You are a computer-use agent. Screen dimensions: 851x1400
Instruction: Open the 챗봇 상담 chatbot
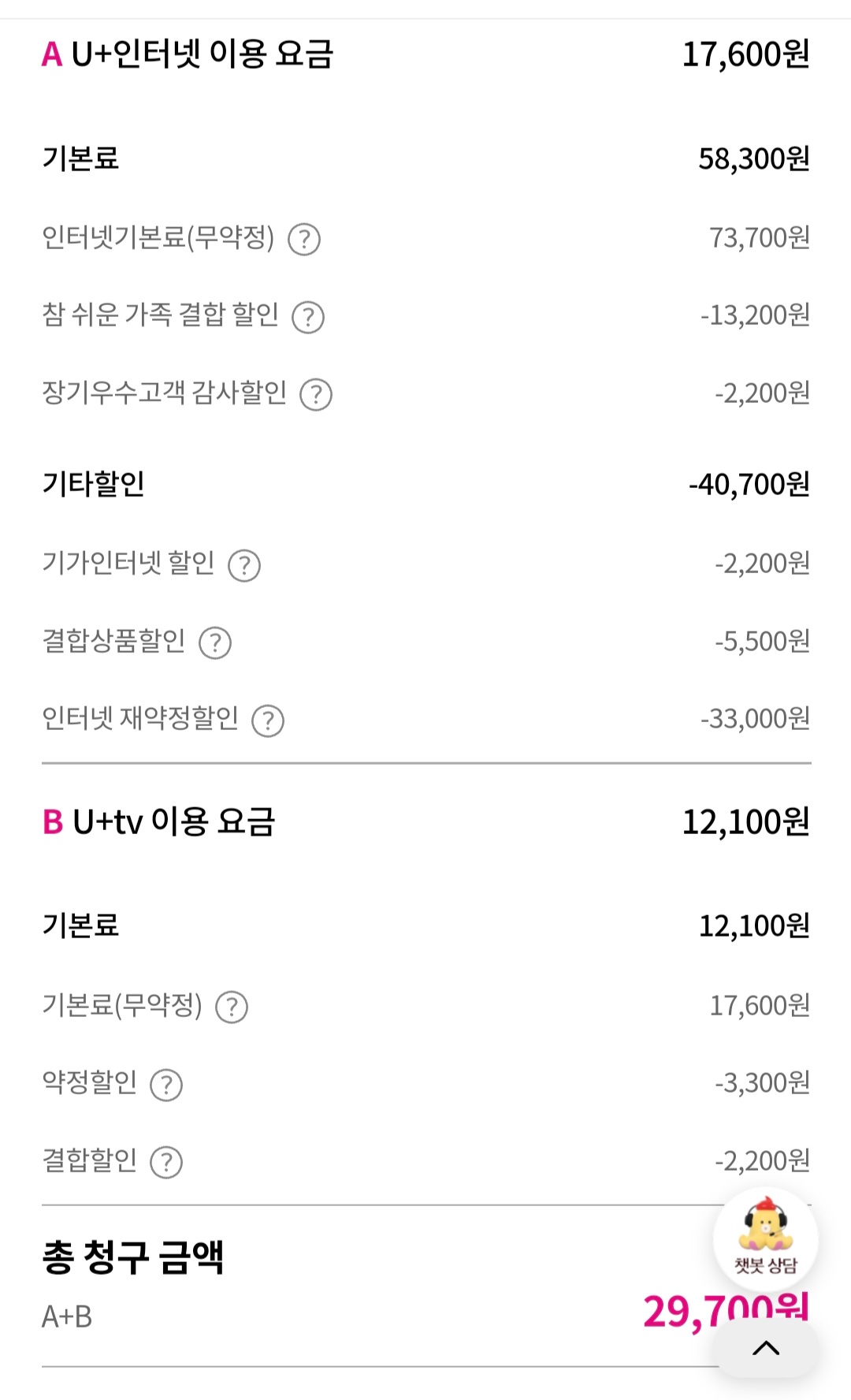(x=765, y=1238)
